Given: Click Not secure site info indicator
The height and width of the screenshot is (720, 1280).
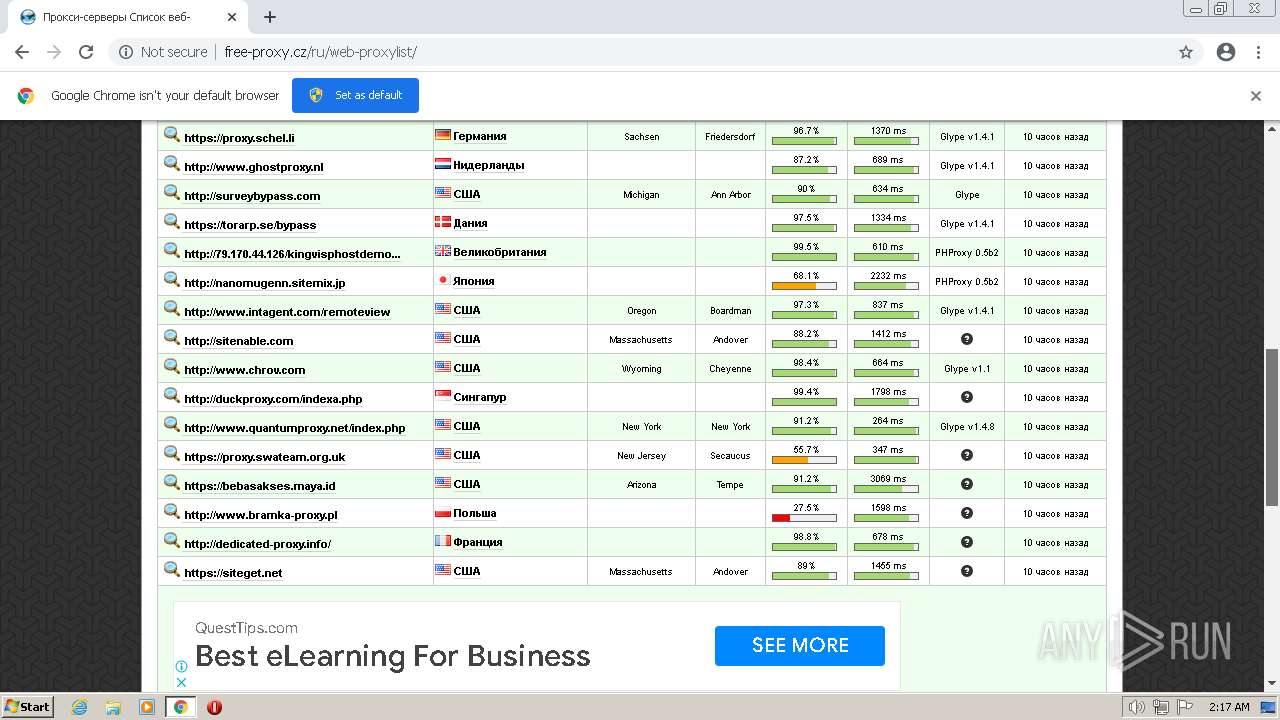Looking at the screenshot, I should [x=163, y=52].
